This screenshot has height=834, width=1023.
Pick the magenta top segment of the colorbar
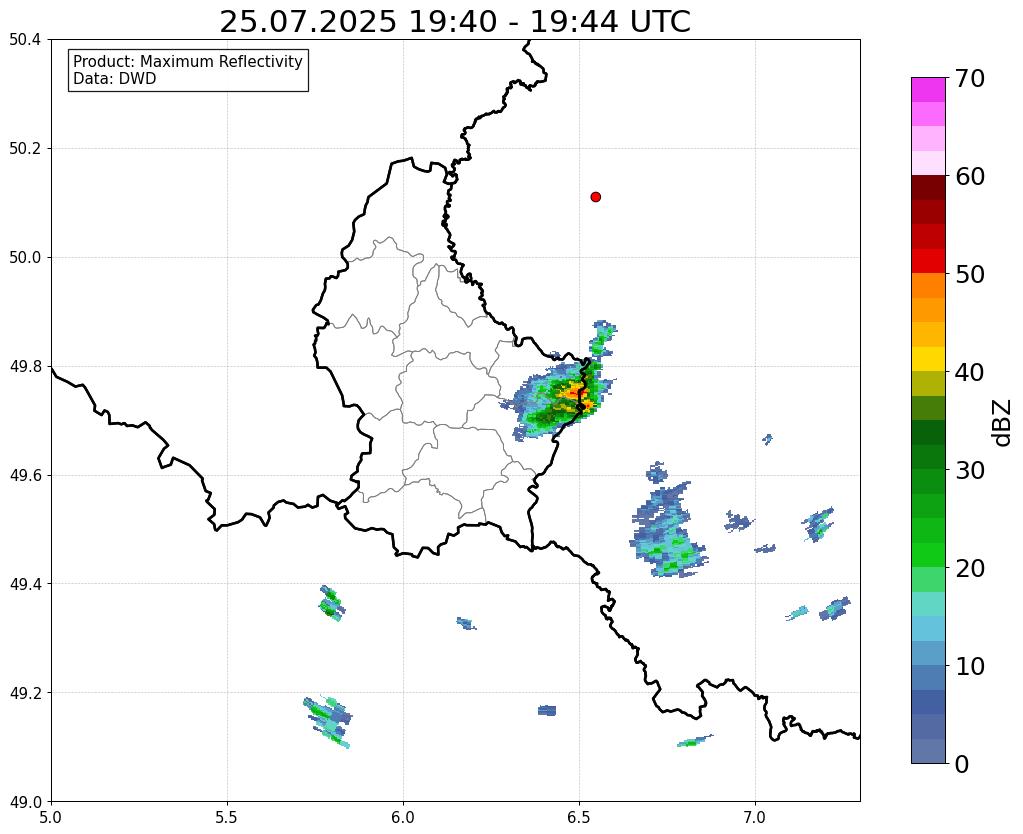pos(928,90)
